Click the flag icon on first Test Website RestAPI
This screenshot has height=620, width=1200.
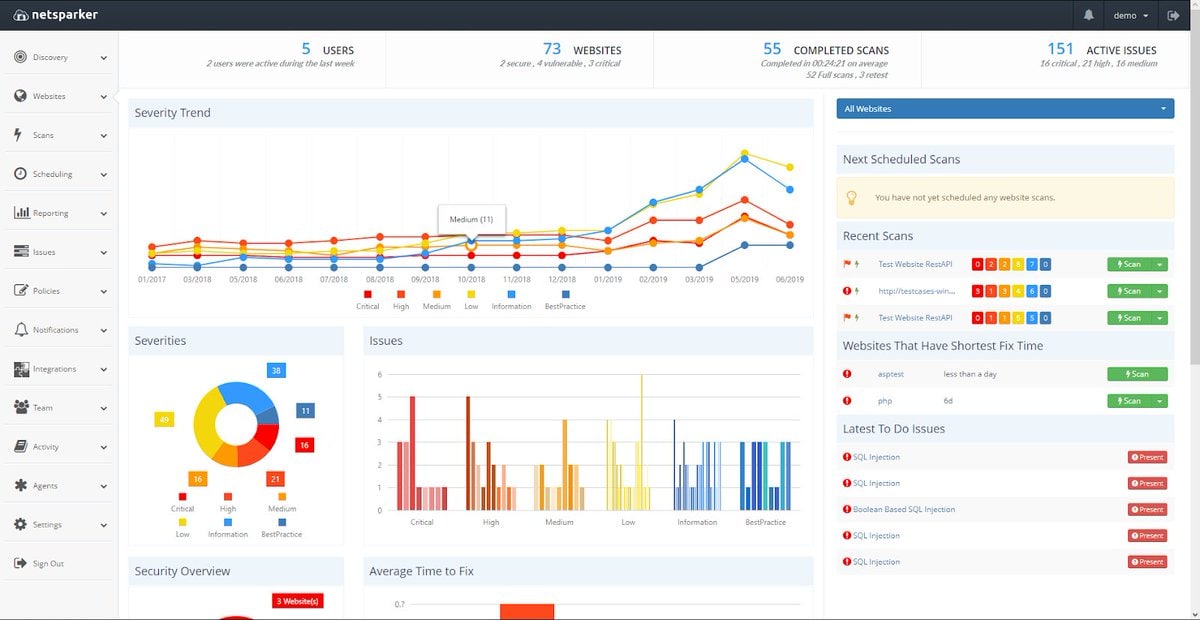pos(847,264)
